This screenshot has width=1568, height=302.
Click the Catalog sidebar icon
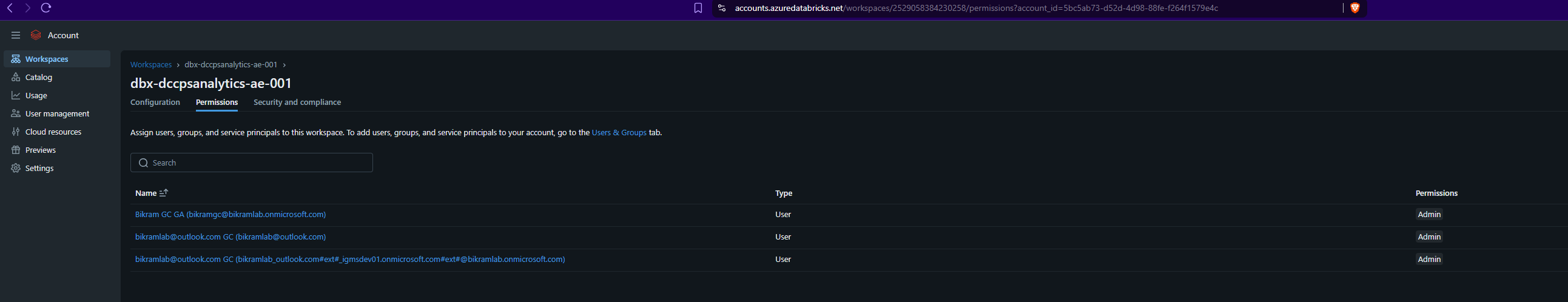[x=16, y=78]
